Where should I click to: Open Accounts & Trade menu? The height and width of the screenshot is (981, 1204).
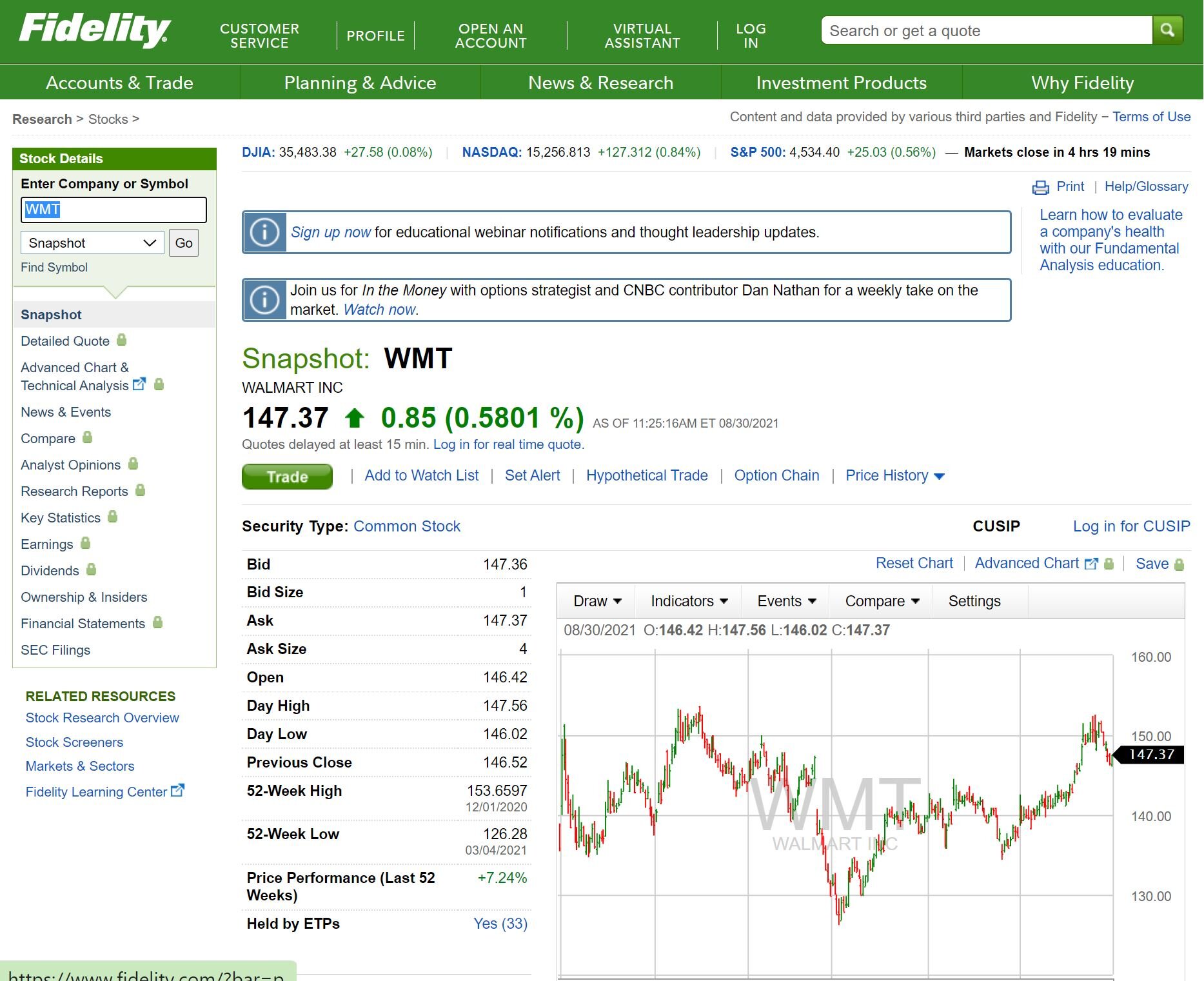point(120,83)
